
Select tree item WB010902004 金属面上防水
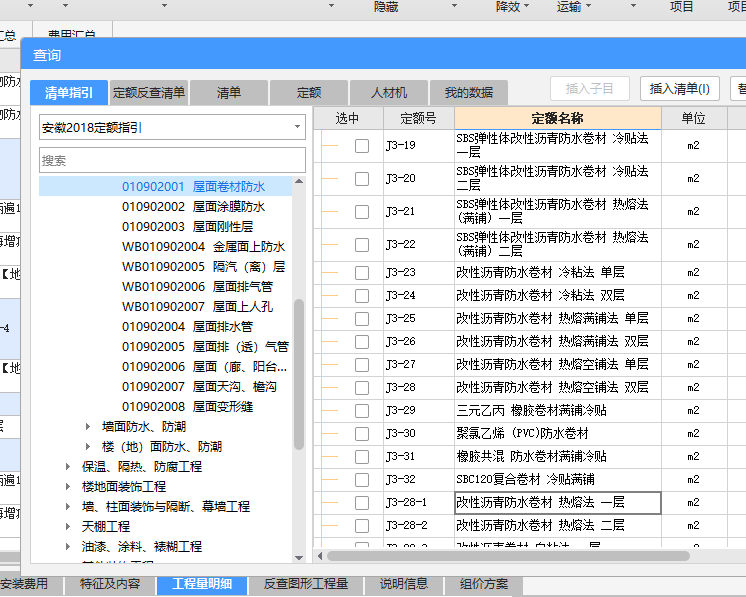[x=203, y=246]
